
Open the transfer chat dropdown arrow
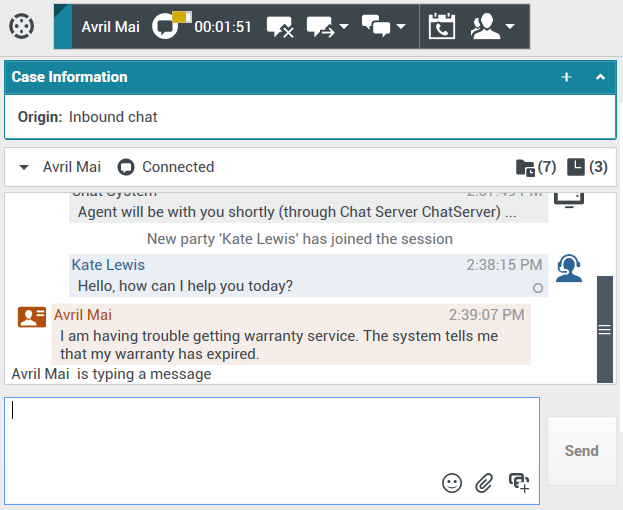point(344,27)
